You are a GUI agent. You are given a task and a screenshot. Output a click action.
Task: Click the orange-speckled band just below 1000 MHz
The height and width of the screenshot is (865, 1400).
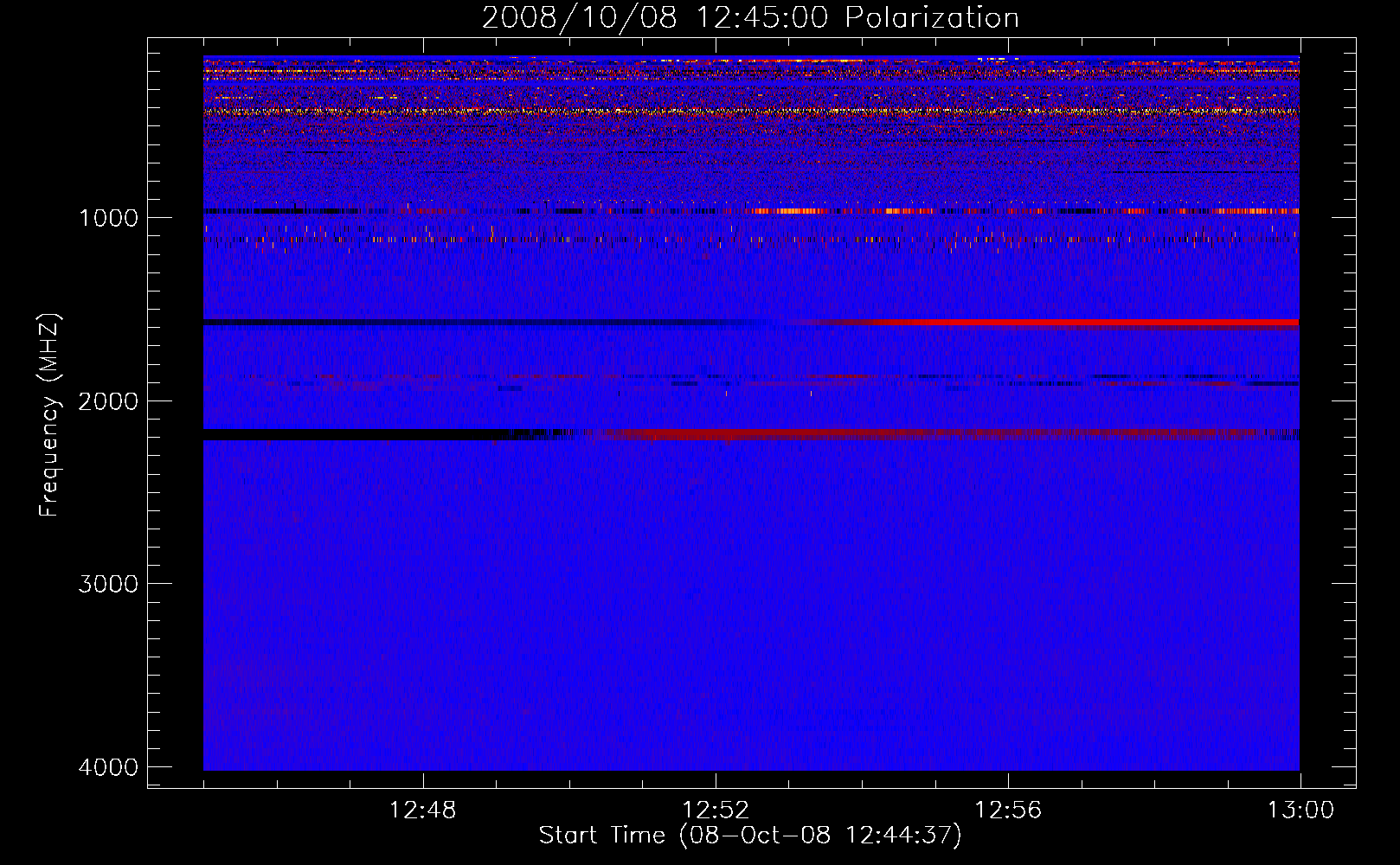point(751,211)
